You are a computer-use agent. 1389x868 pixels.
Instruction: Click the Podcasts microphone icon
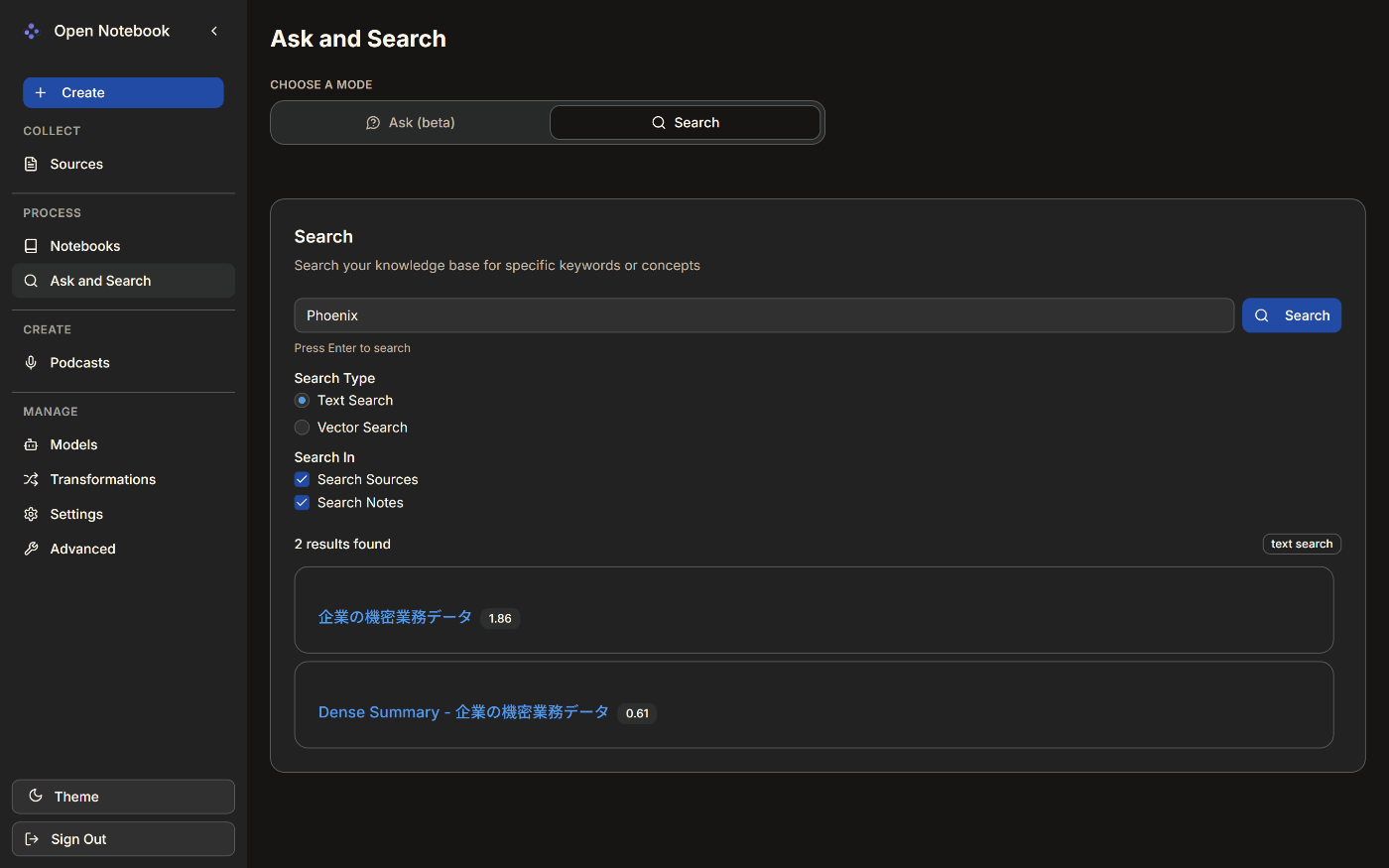click(x=31, y=363)
